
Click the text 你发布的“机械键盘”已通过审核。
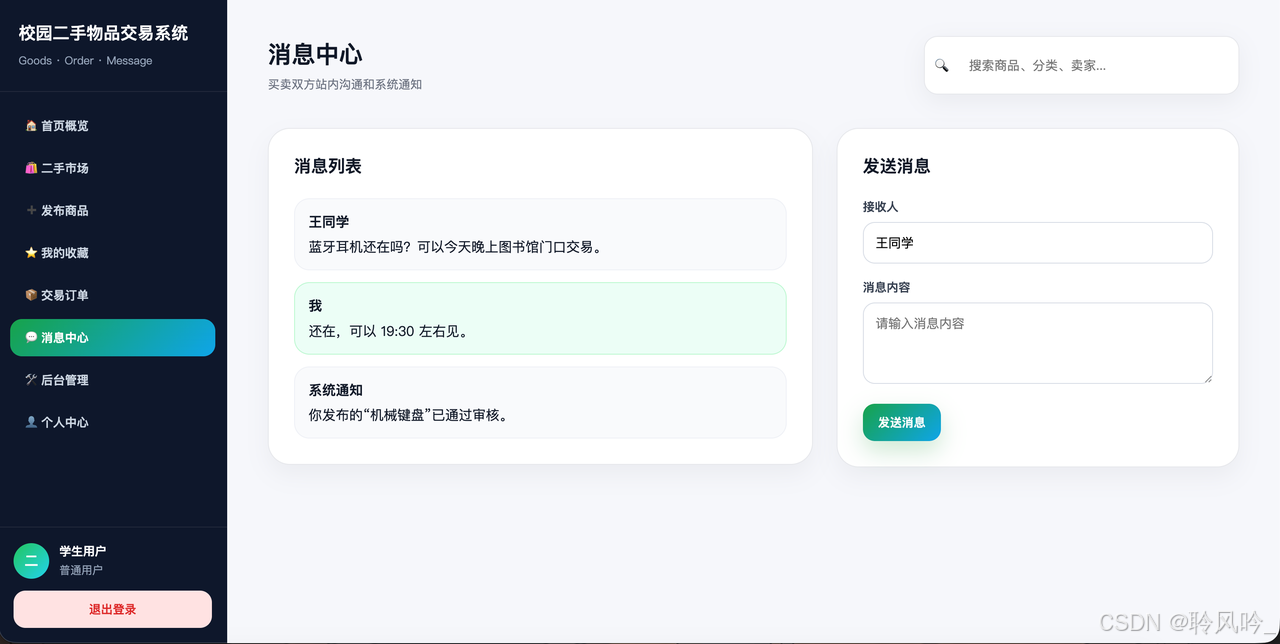coord(410,415)
